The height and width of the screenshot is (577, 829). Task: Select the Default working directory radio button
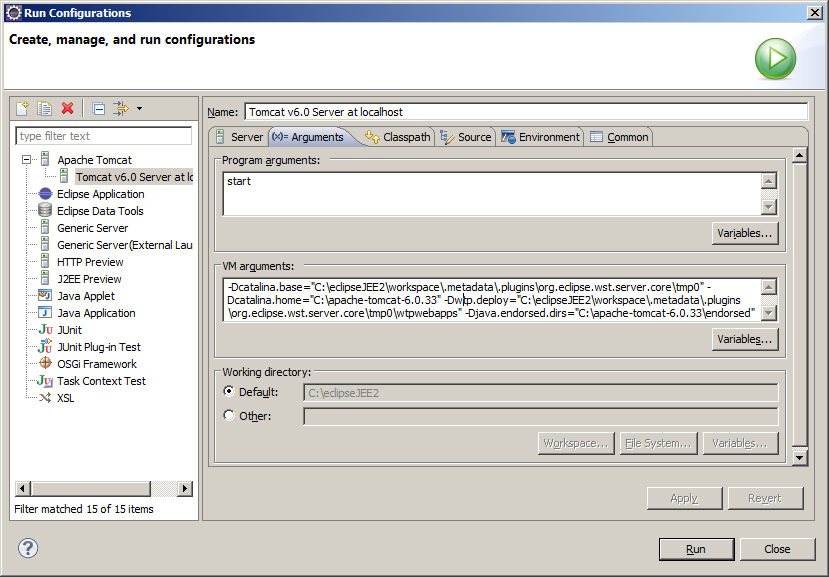pyautogui.click(x=228, y=392)
